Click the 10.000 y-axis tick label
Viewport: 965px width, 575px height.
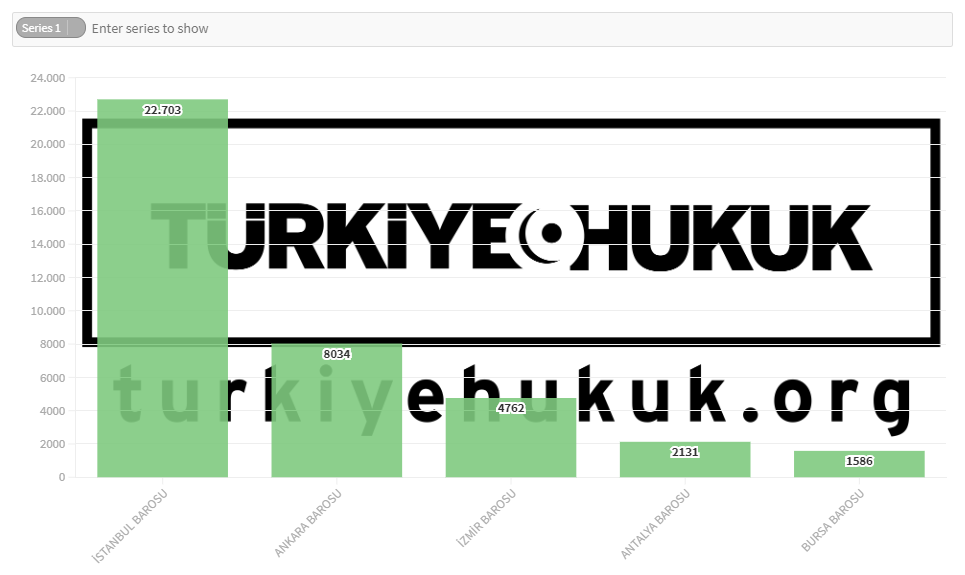coord(47,311)
